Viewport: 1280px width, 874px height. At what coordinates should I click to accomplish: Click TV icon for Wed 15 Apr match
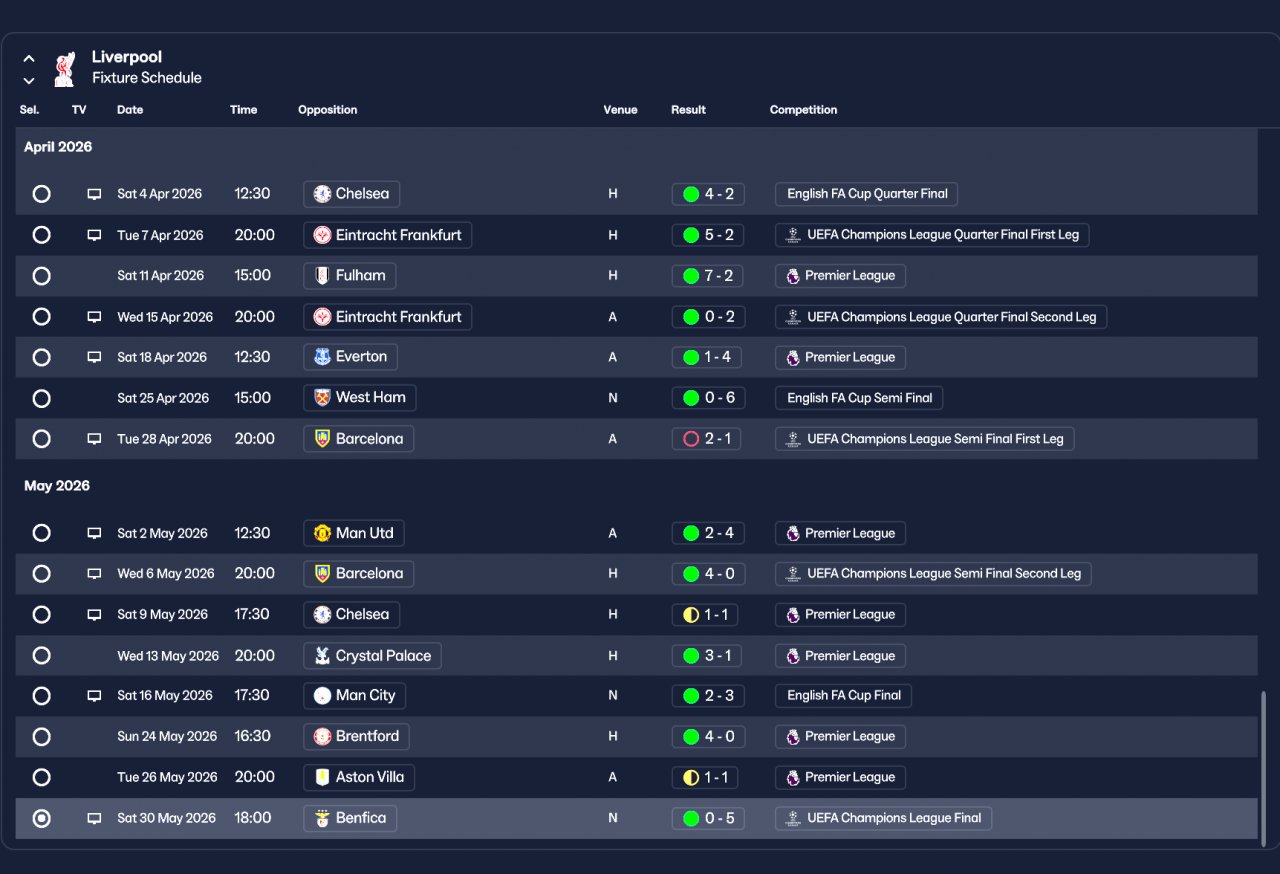(94, 317)
